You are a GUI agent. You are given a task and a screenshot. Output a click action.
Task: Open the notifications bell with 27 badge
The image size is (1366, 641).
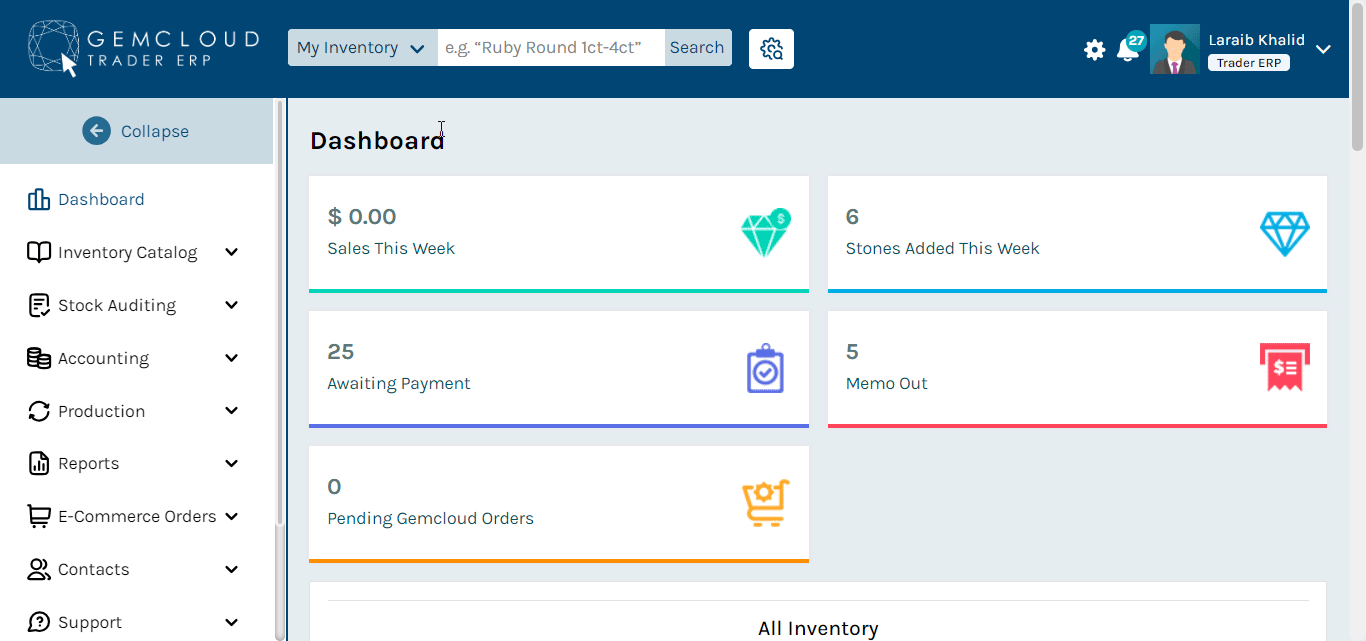coord(1128,49)
